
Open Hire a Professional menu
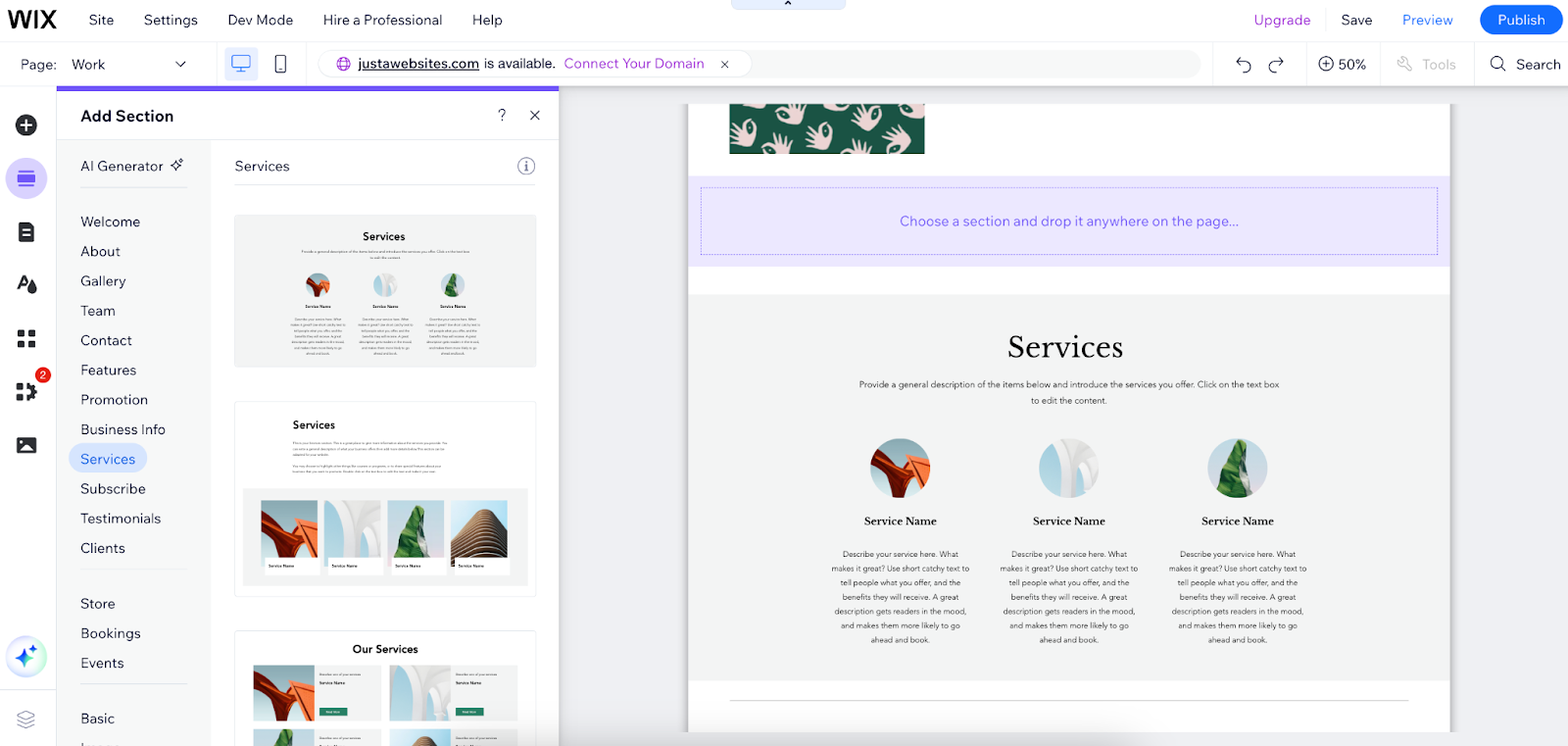coord(382,20)
